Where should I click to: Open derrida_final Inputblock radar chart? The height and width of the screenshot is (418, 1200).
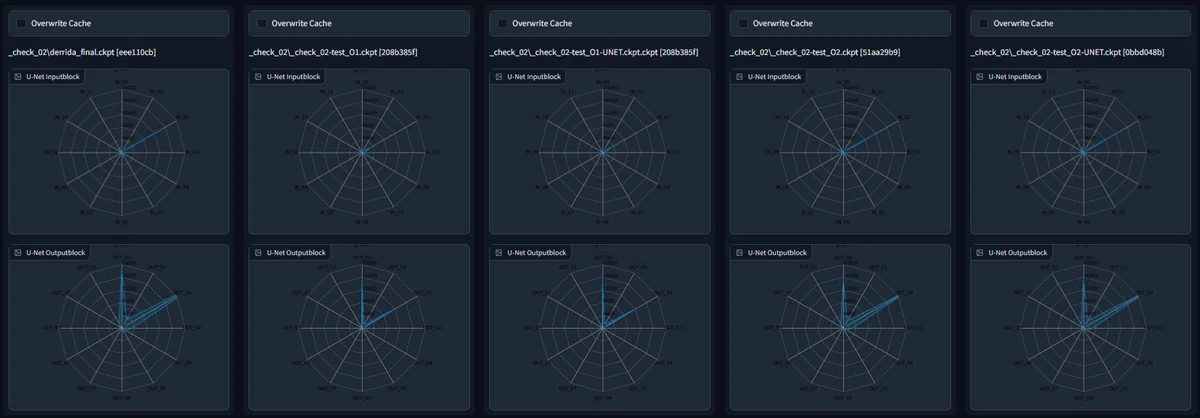(121, 152)
